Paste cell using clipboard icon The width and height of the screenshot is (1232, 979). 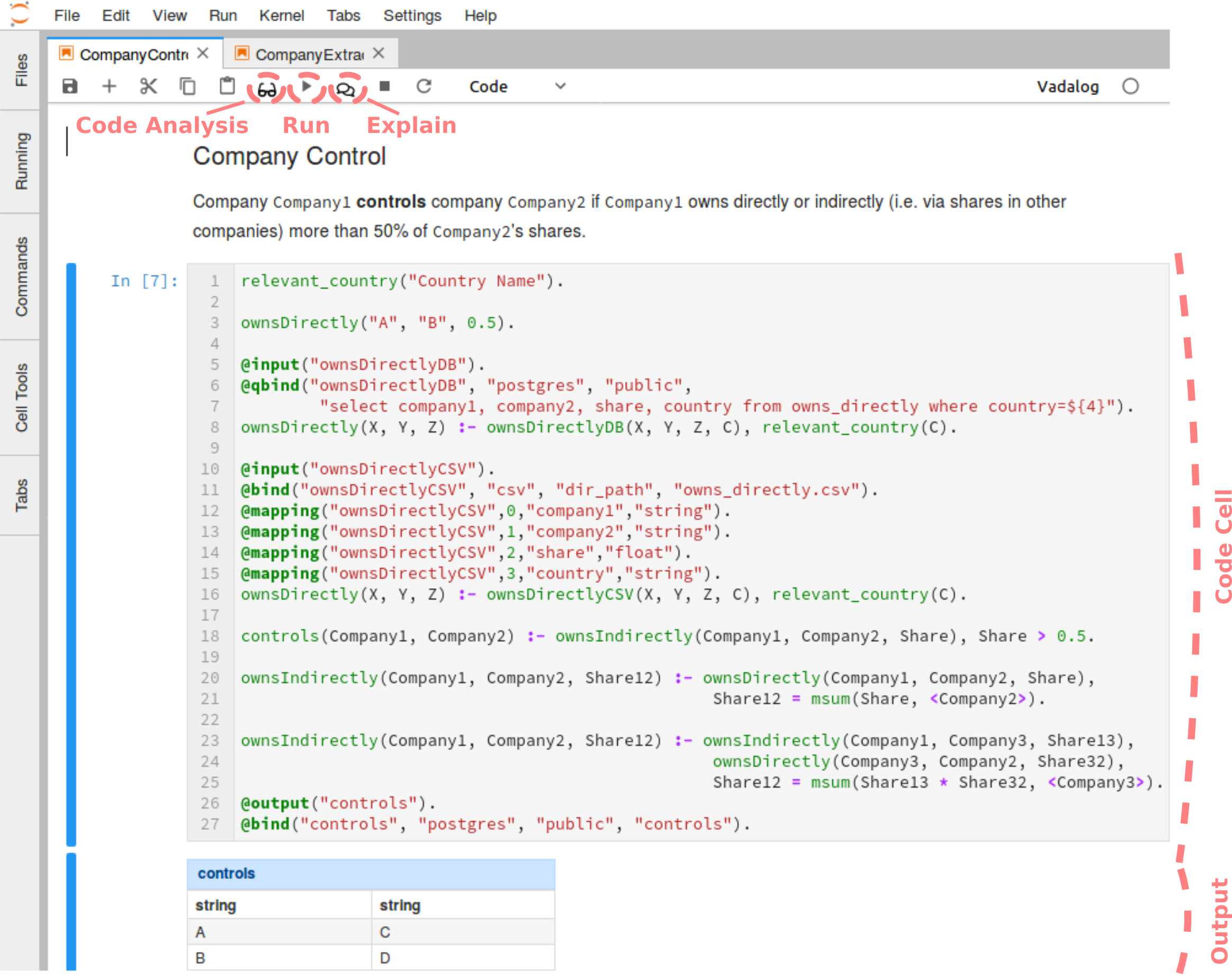(x=227, y=86)
